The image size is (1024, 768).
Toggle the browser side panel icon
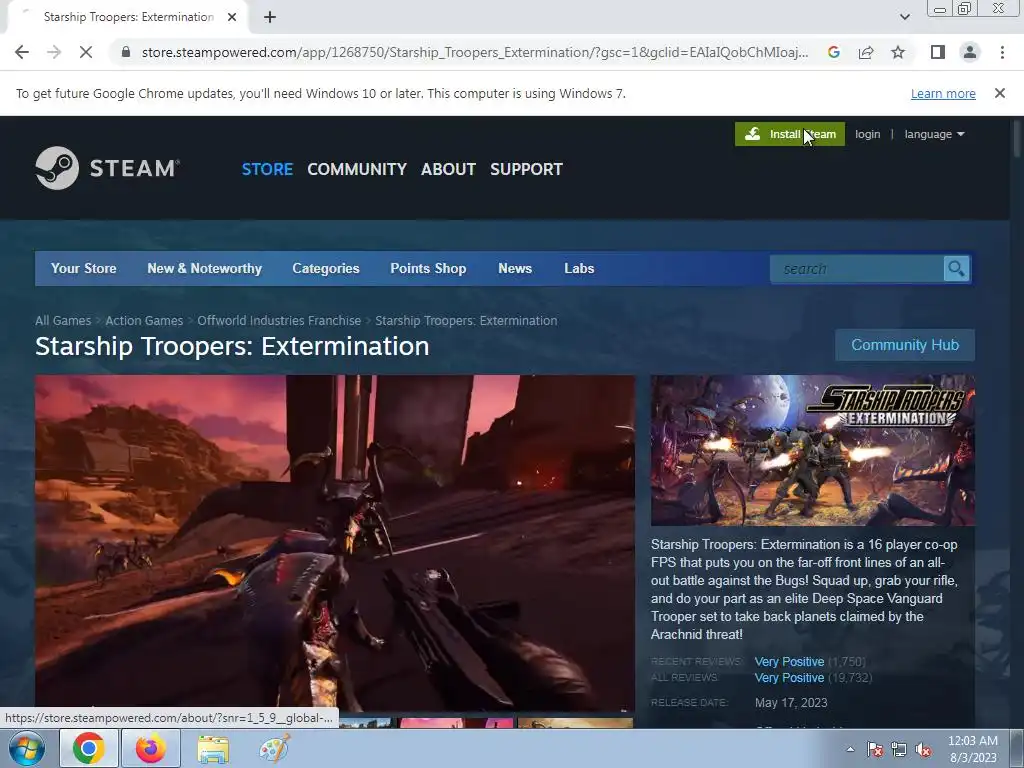(x=938, y=52)
